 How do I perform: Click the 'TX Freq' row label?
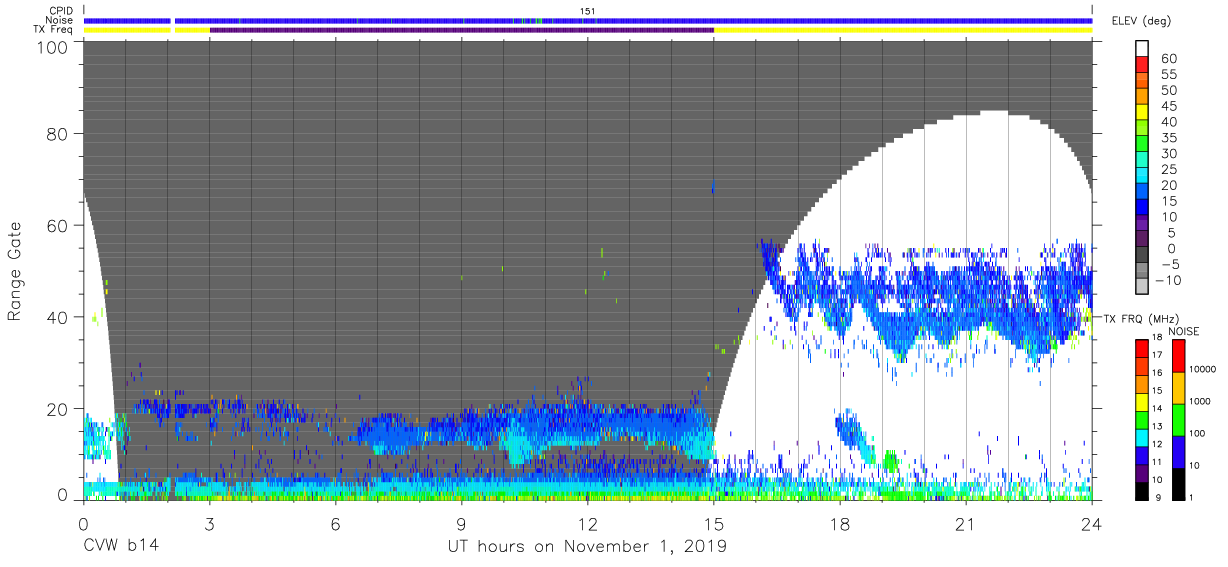tap(55, 30)
